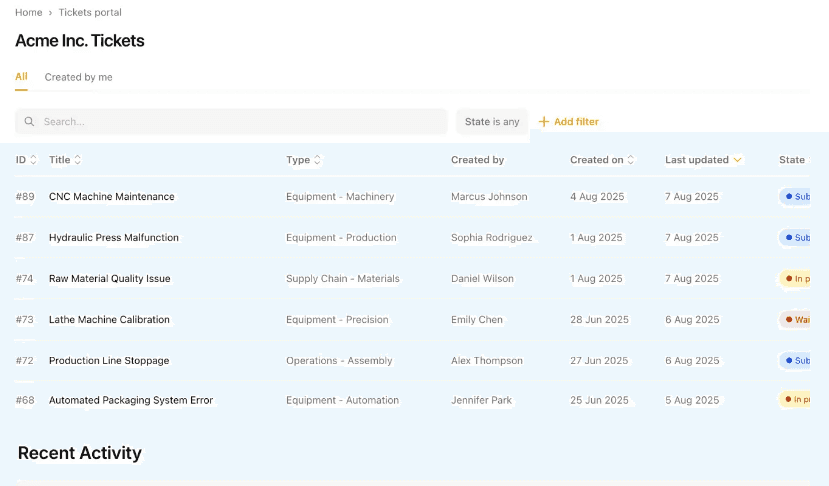Click created date 25 Jun 2025
Image resolution: width=829 pixels, height=486 pixels.
(600, 400)
